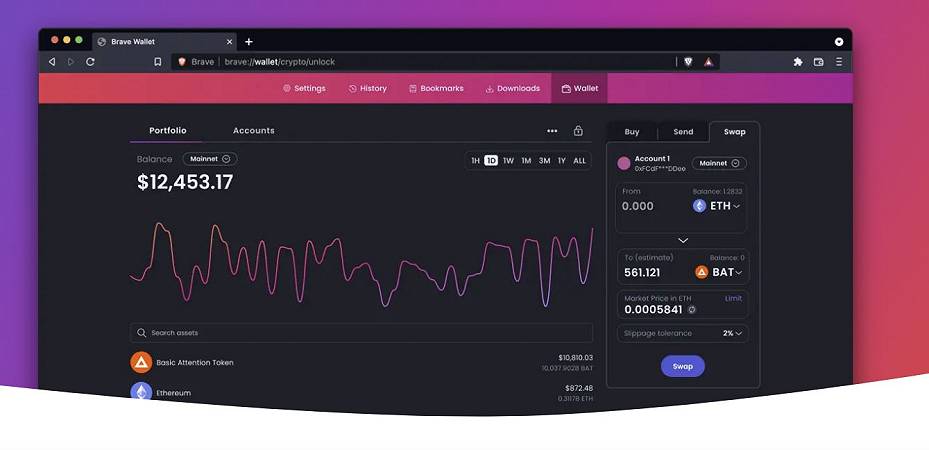Viewport: 929px width, 450px height.
Task: Click the portfolio balance line chart
Action: coord(361,264)
